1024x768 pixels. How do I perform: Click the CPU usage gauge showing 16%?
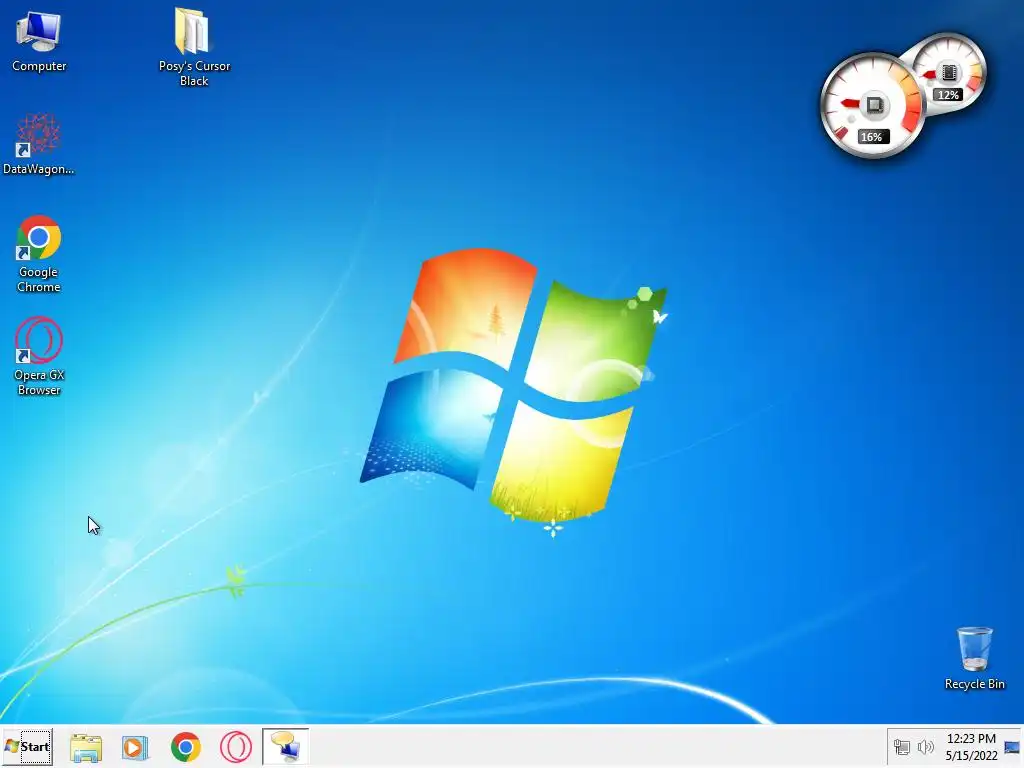872,106
